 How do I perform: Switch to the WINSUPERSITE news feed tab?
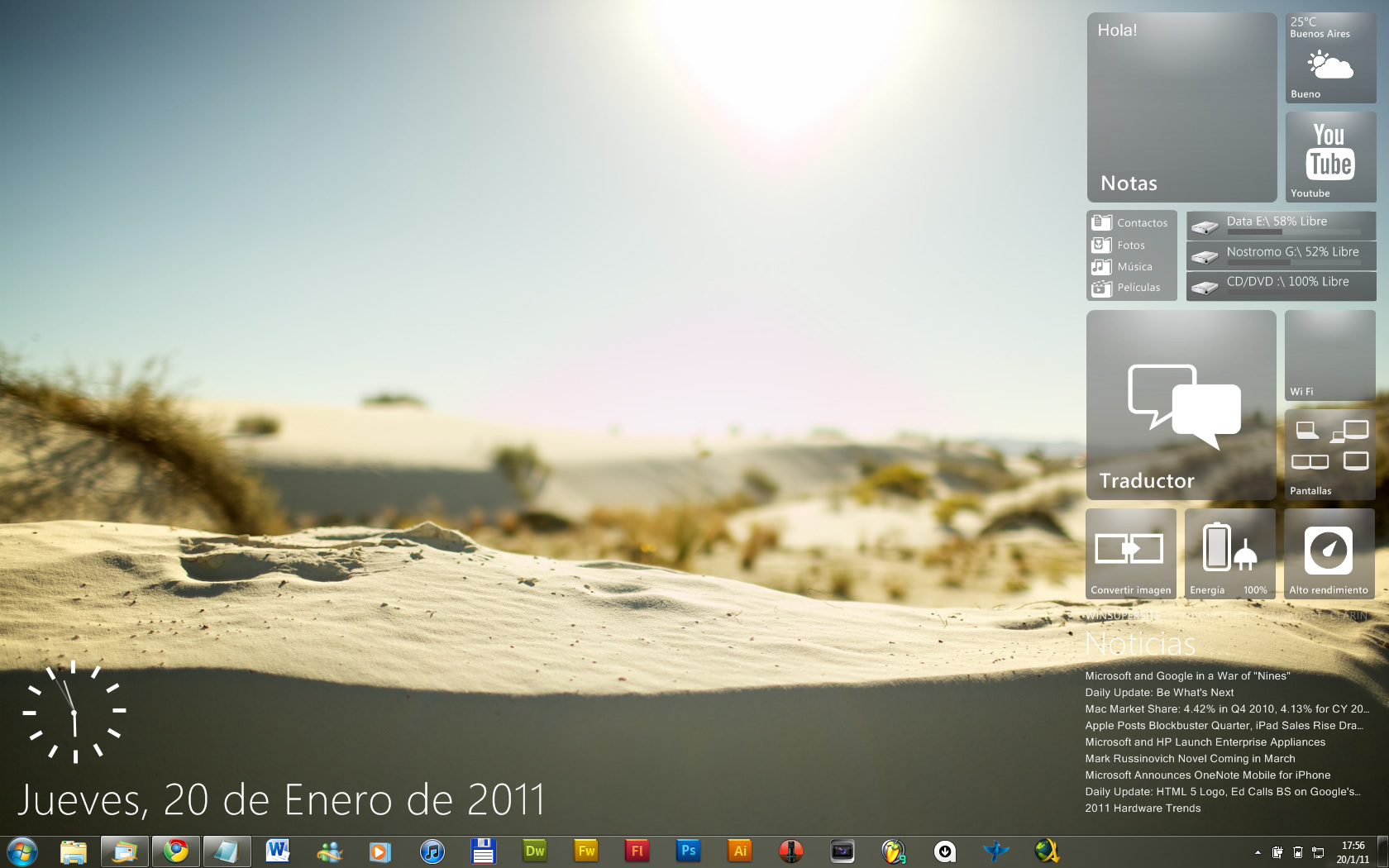click(x=1122, y=616)
